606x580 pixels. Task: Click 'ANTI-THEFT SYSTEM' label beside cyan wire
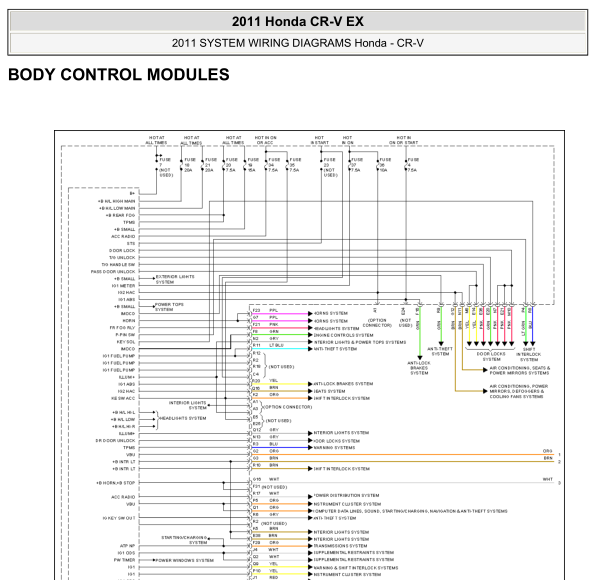click(x=335, y=349)
